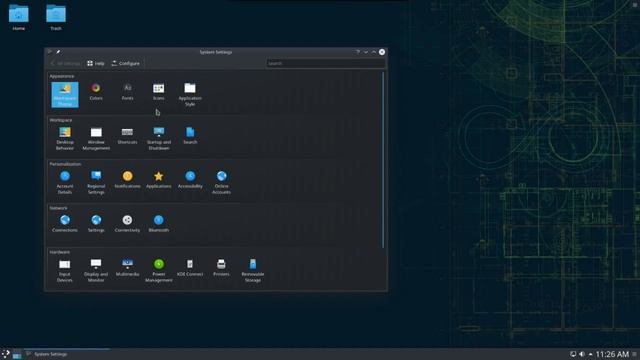Image resolution: width=640 pixels, height=360 pixels.
Task: Open Power Management settings
Action: 159,271
